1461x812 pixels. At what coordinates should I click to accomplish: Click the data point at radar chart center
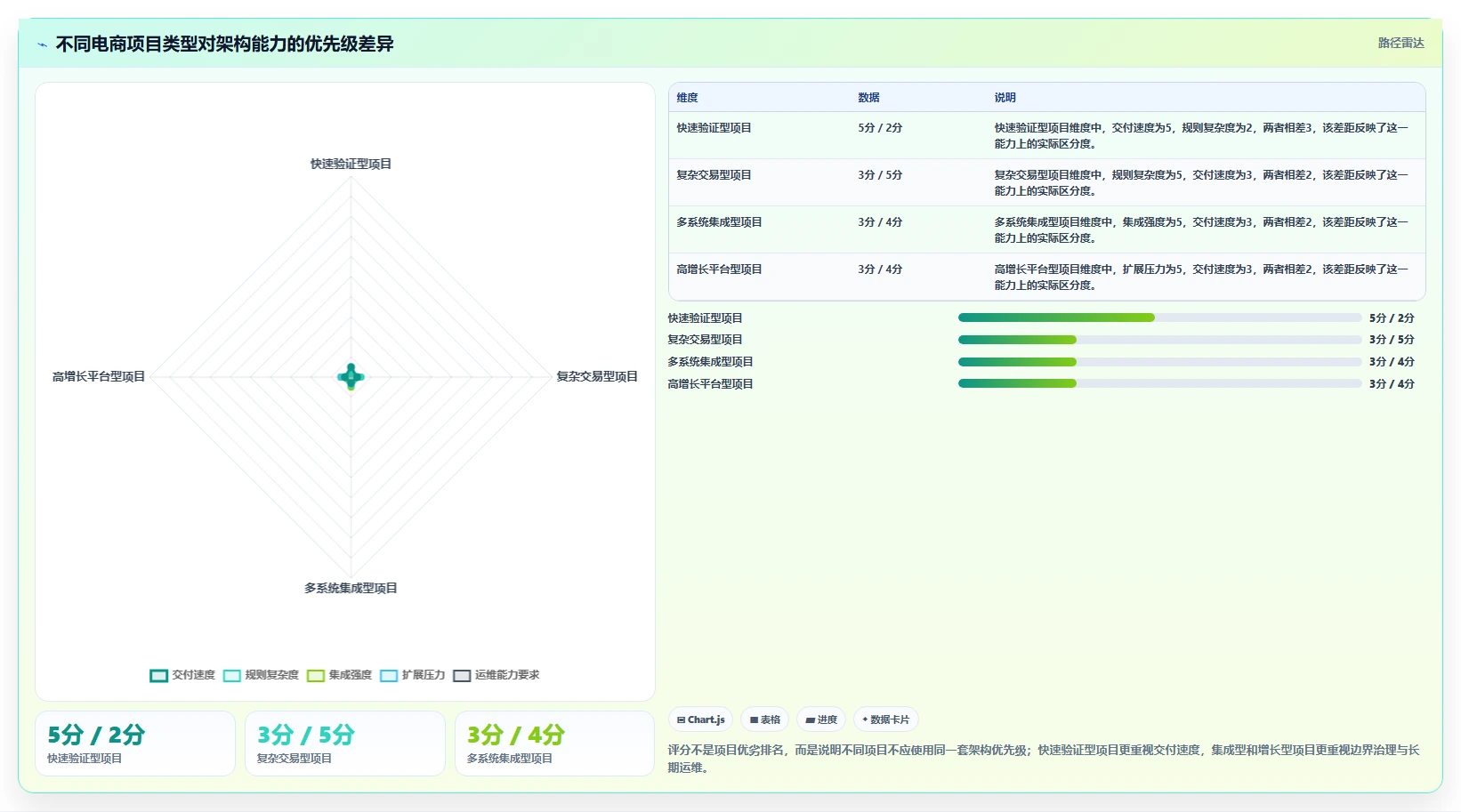point(351,376)
